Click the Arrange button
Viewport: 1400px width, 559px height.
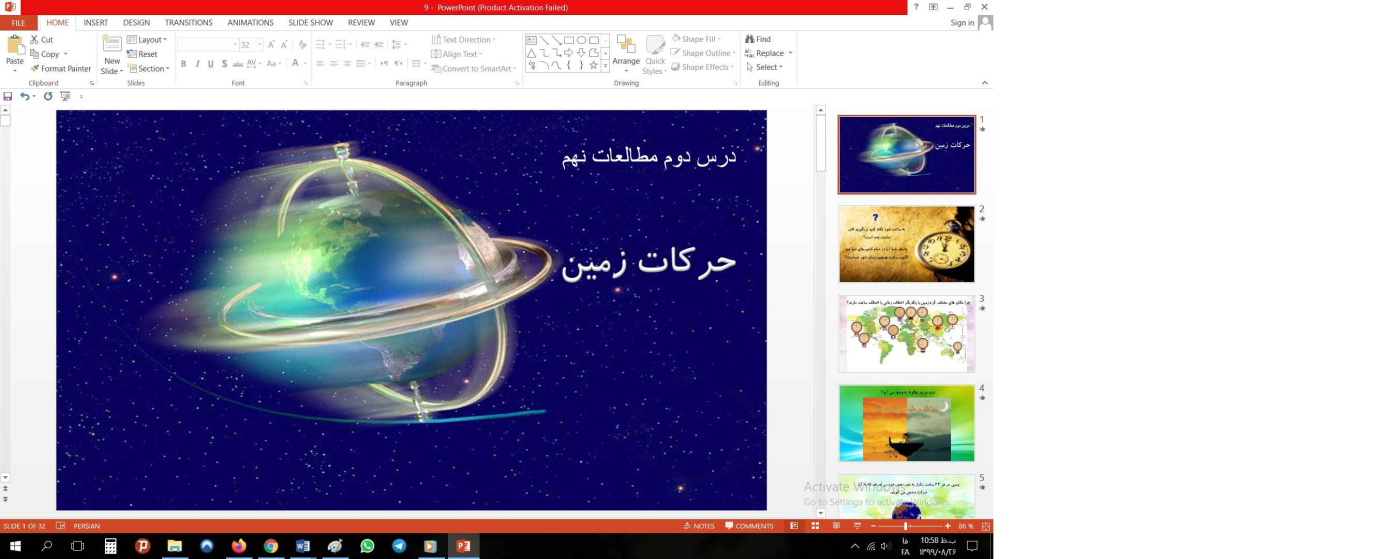pos(626,52)
